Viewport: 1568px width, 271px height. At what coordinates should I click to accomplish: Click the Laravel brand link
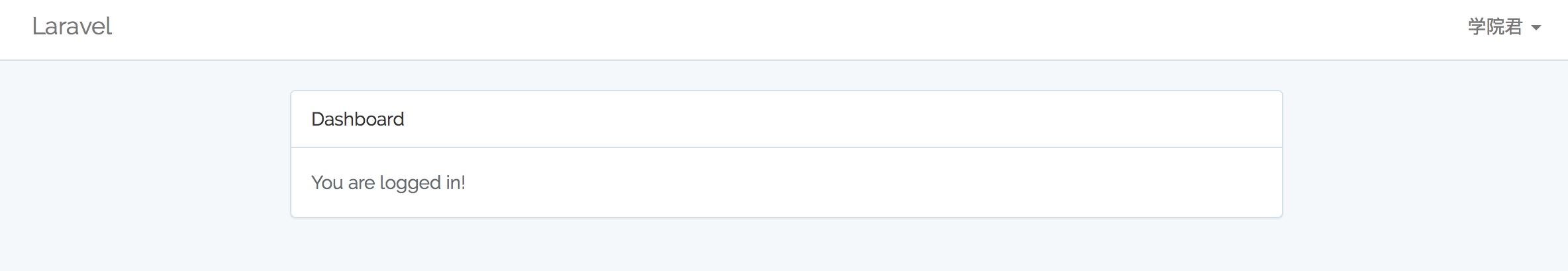72,26
